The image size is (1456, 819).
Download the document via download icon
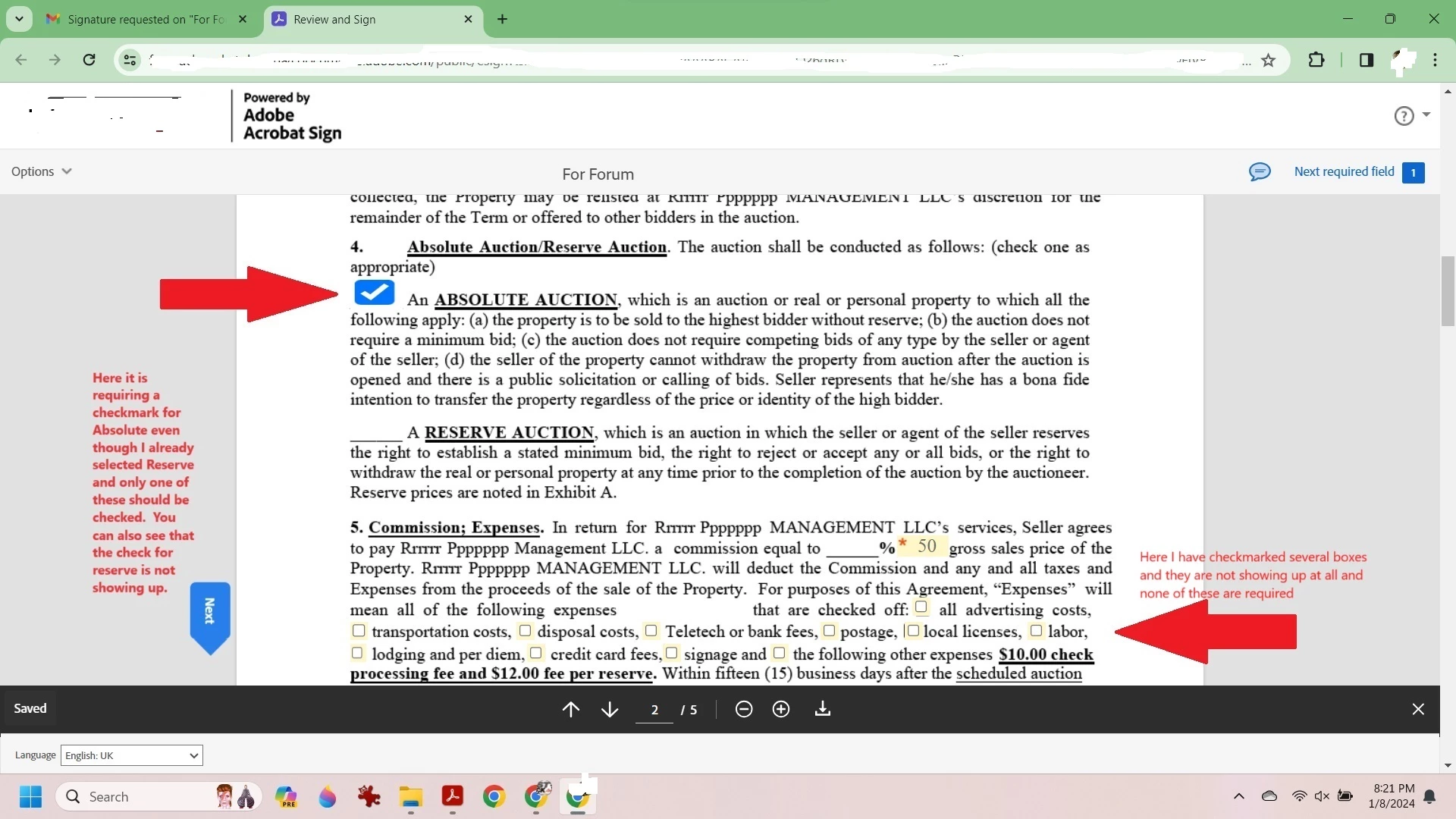click(823, 709)
